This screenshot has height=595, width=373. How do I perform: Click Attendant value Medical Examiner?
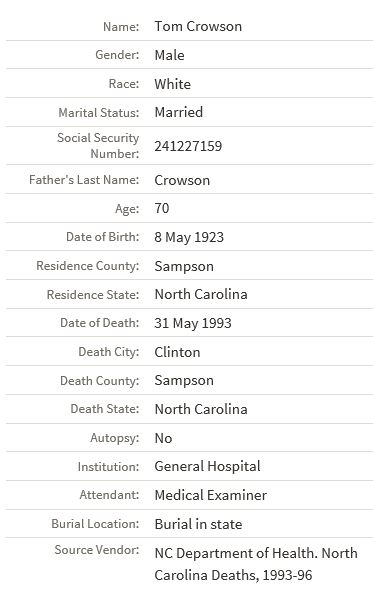click(210, 495)
